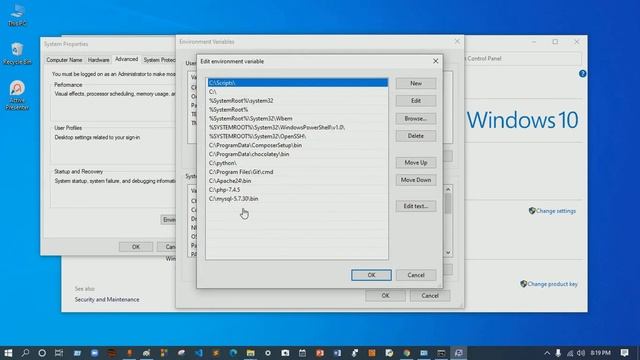The width and height of the screenshot is (640, 360).
Task: Open Cortana circle icon
Action: click(x=42, y=353)
